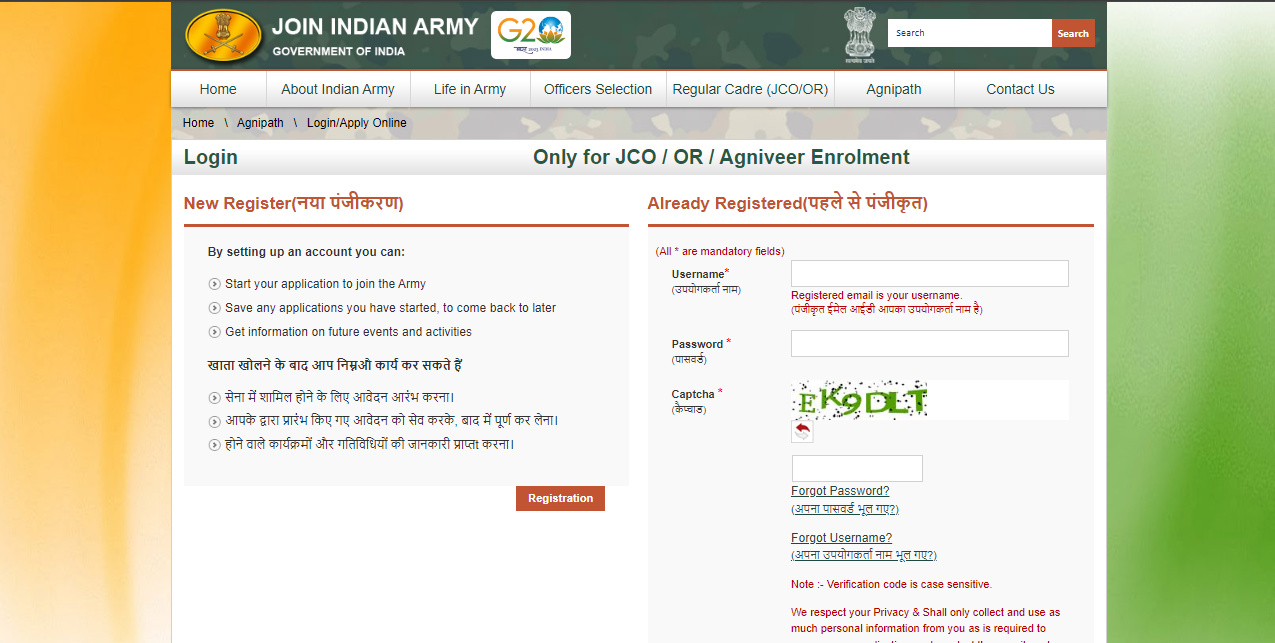
Task: Click 'By setting up an account you can:' text
Action: click(306, 252)
